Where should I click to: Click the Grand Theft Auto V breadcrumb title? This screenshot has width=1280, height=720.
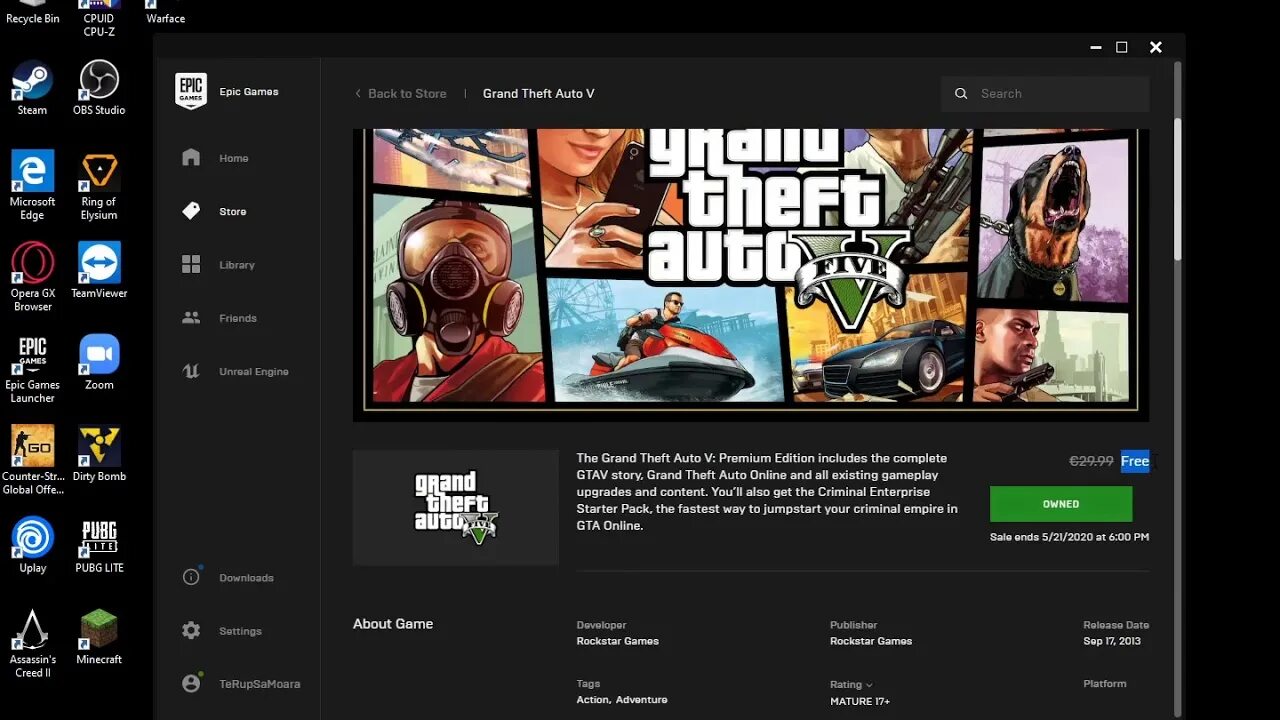point(539,93)
